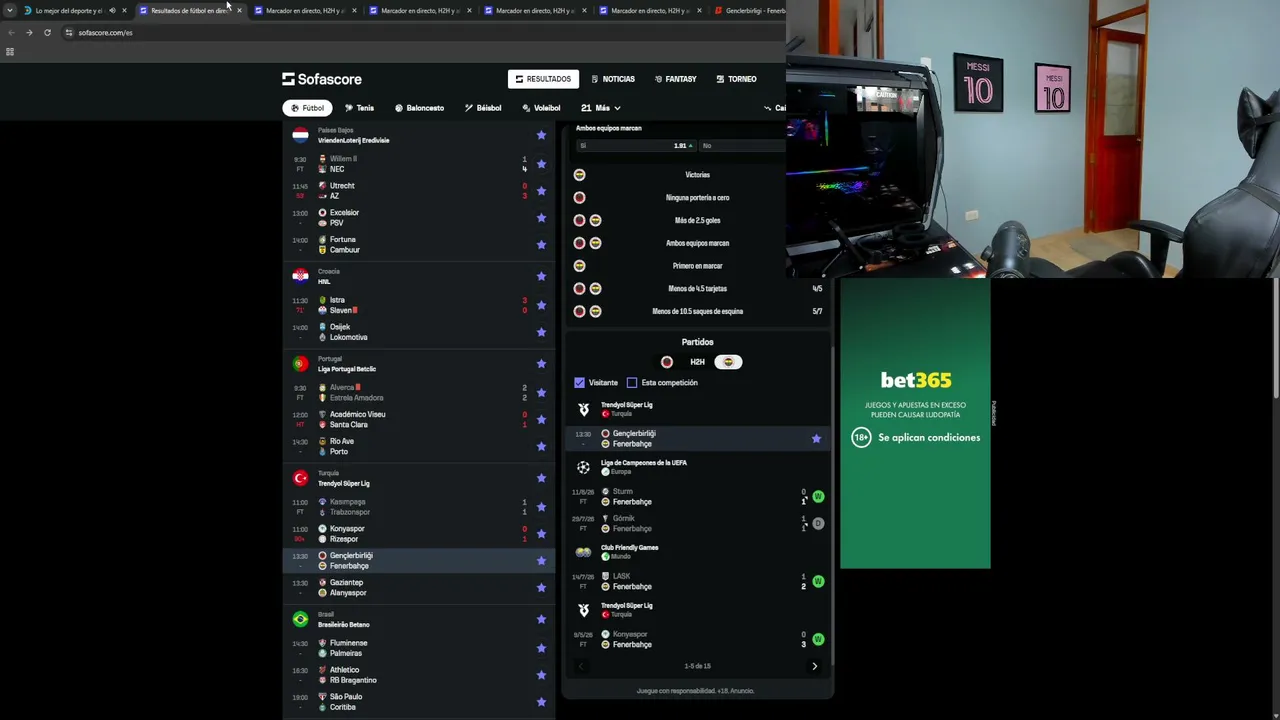Go back in browser history
The height and width of the screenshot is (720, 1280).
[x=11, y=32]
